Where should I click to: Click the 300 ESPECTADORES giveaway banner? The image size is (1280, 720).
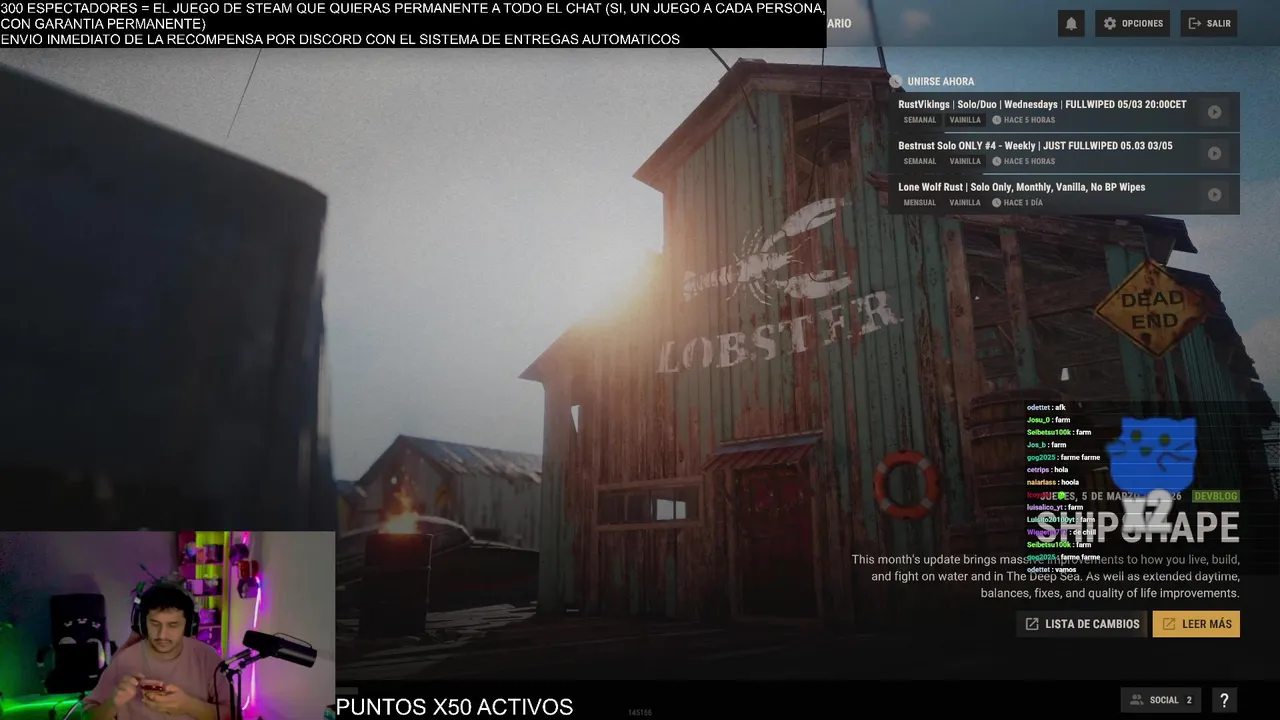(413, 24)
